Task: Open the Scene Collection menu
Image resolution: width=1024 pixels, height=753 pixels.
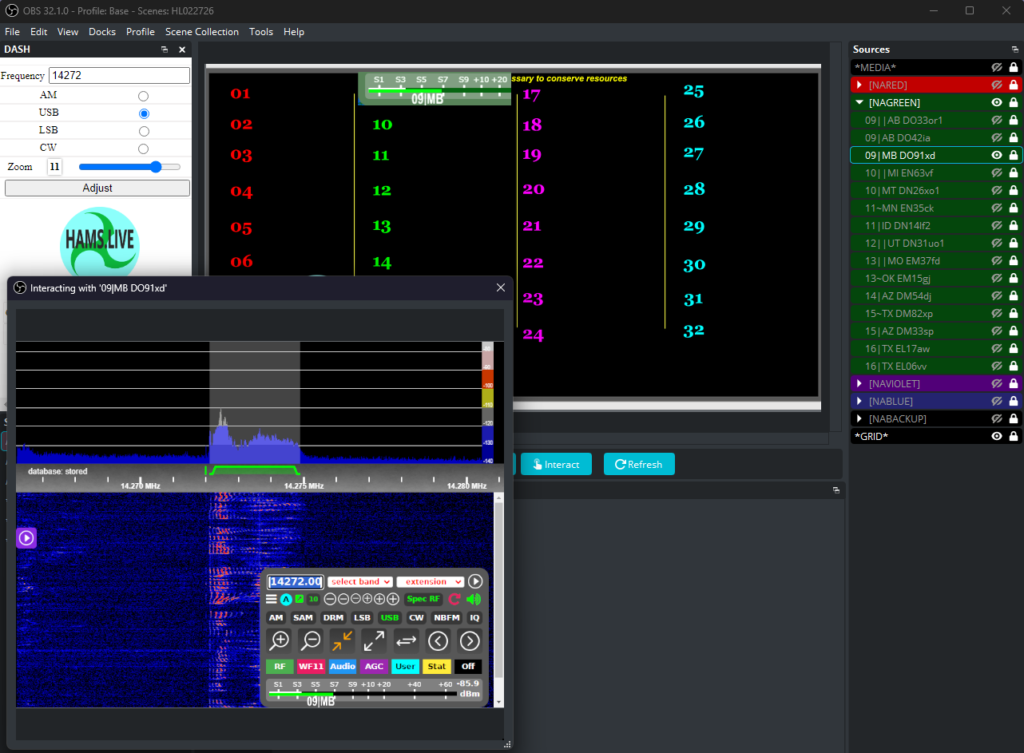Action: coord(202,32)
